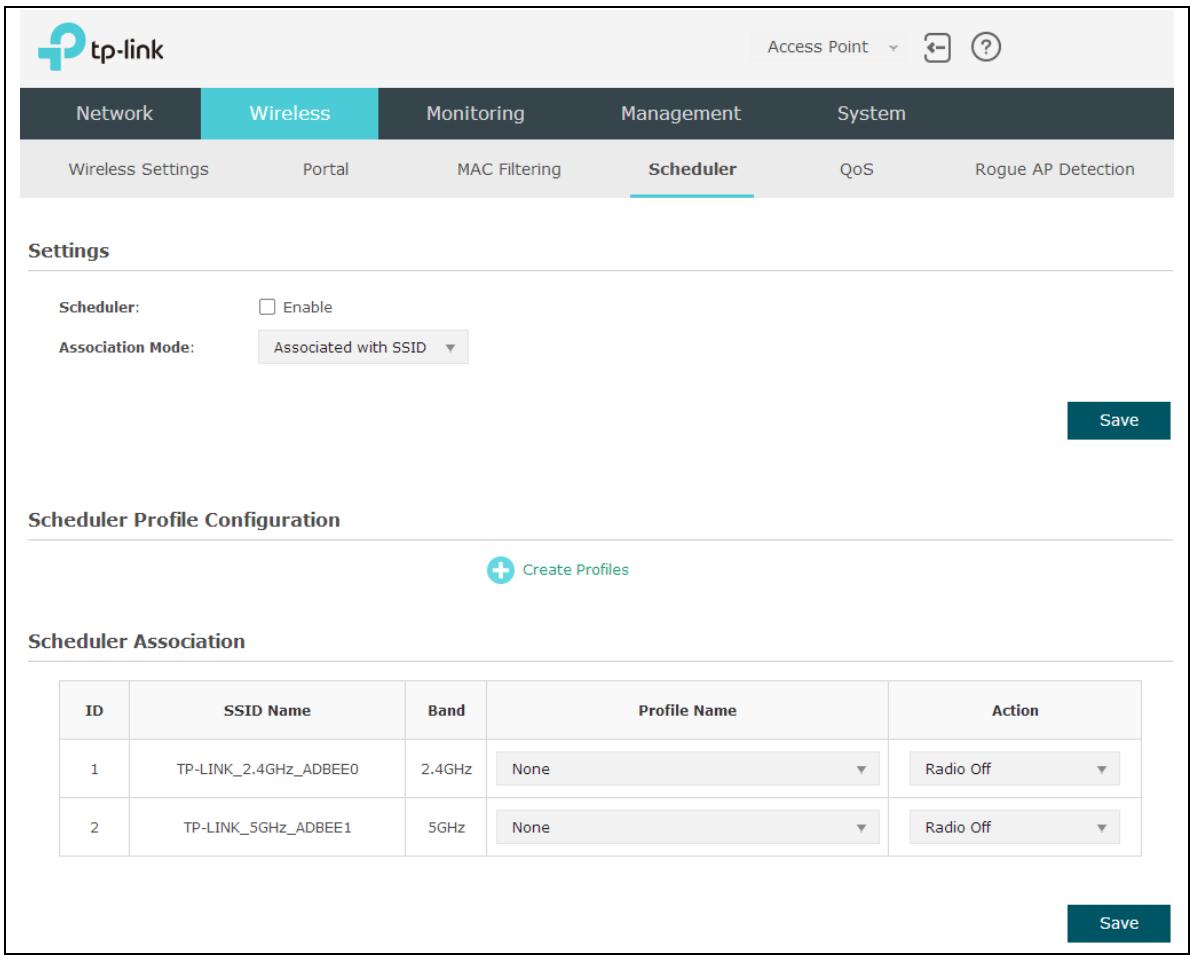Enable the Scheduler checkbox
Screen dimensions: 1190x956
point(267,307)
